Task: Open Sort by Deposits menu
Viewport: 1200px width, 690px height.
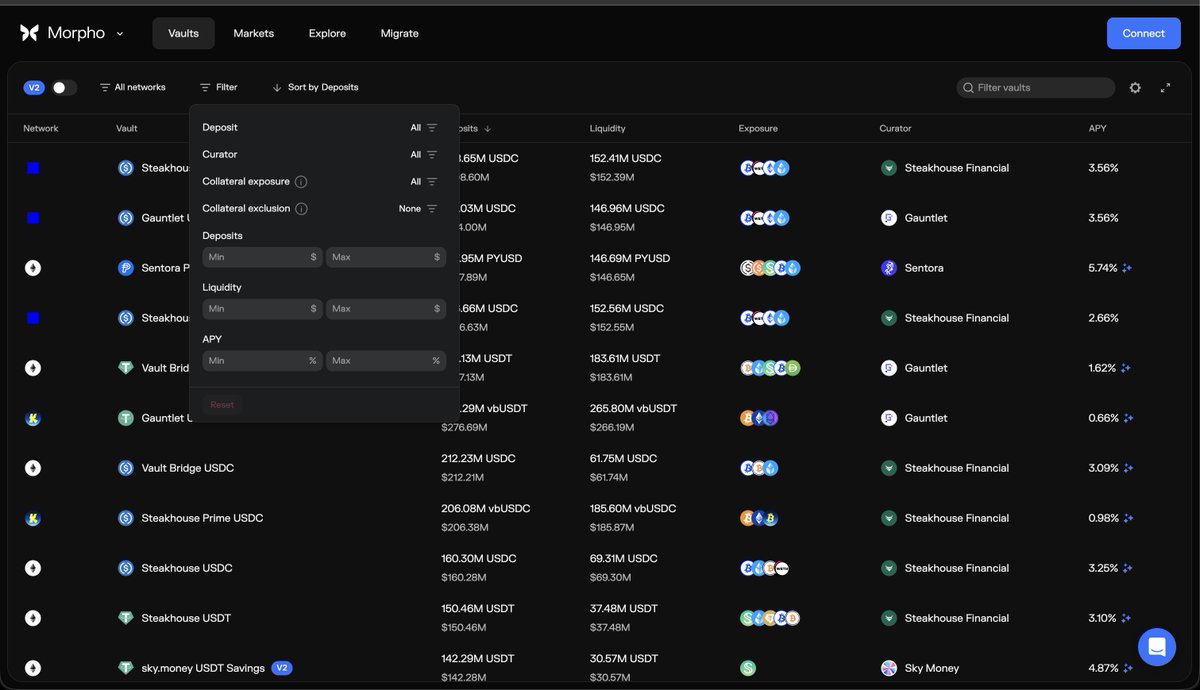Action: tap(315, 88)
